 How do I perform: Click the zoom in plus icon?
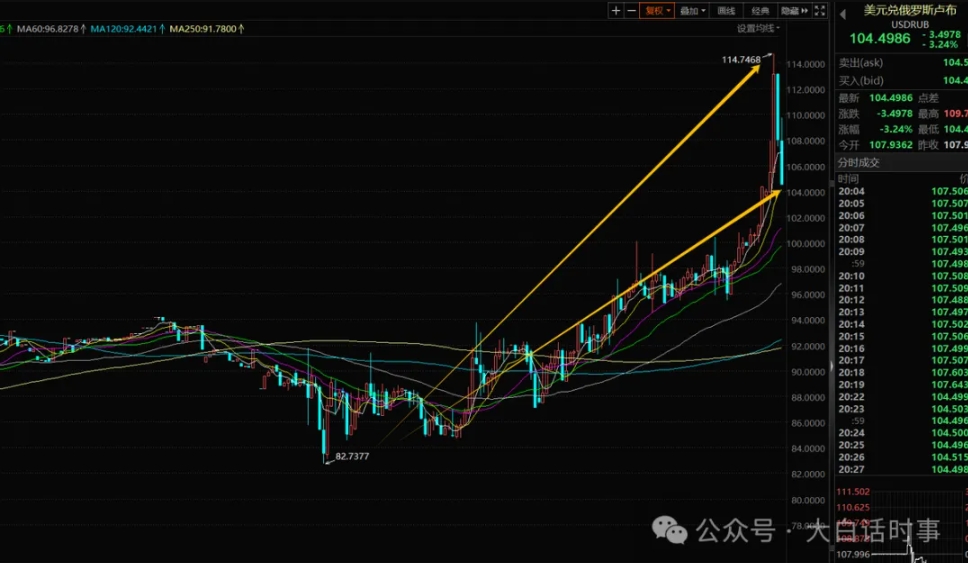(616, 10)
